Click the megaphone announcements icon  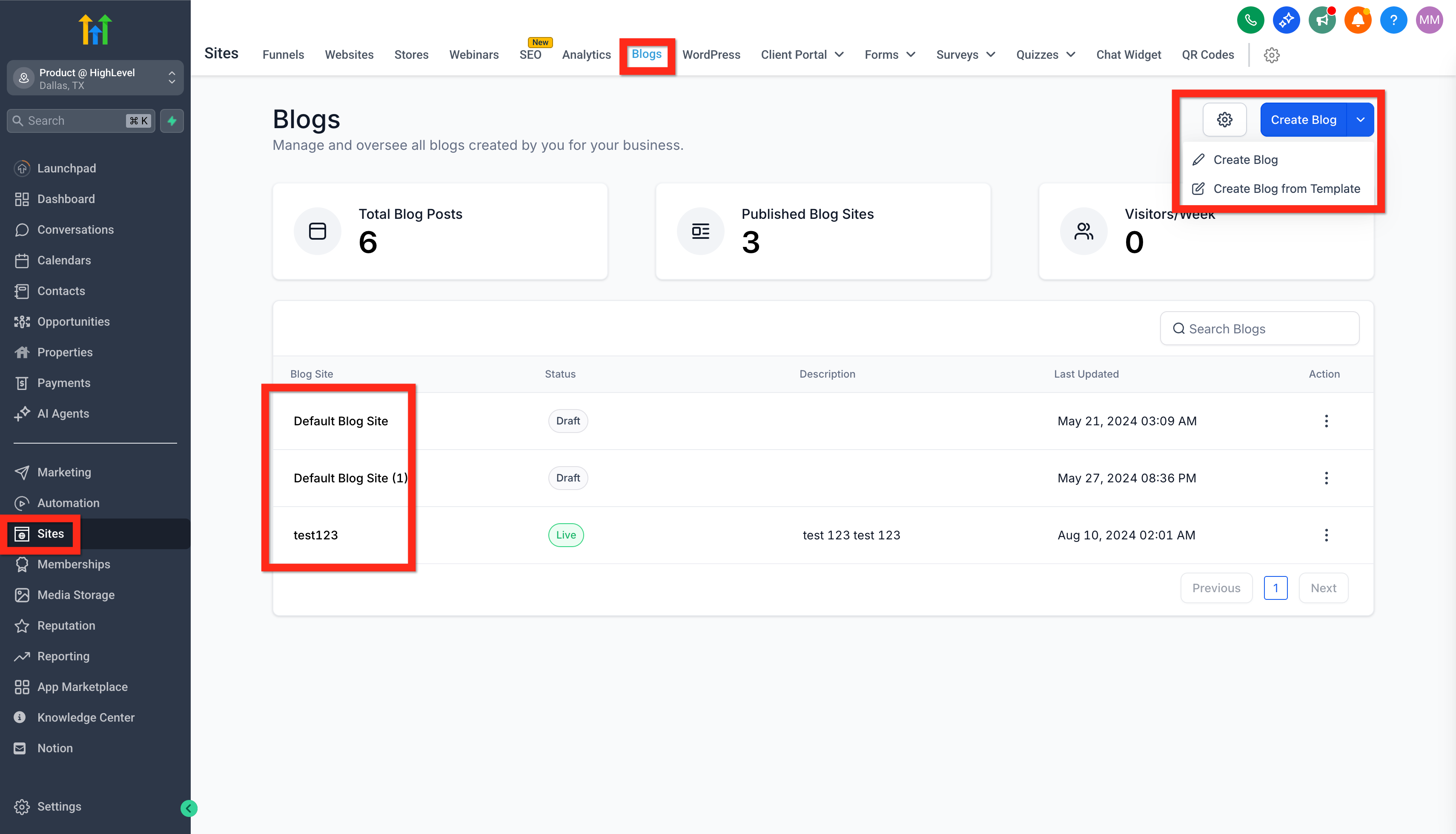tap(1322, 20)
